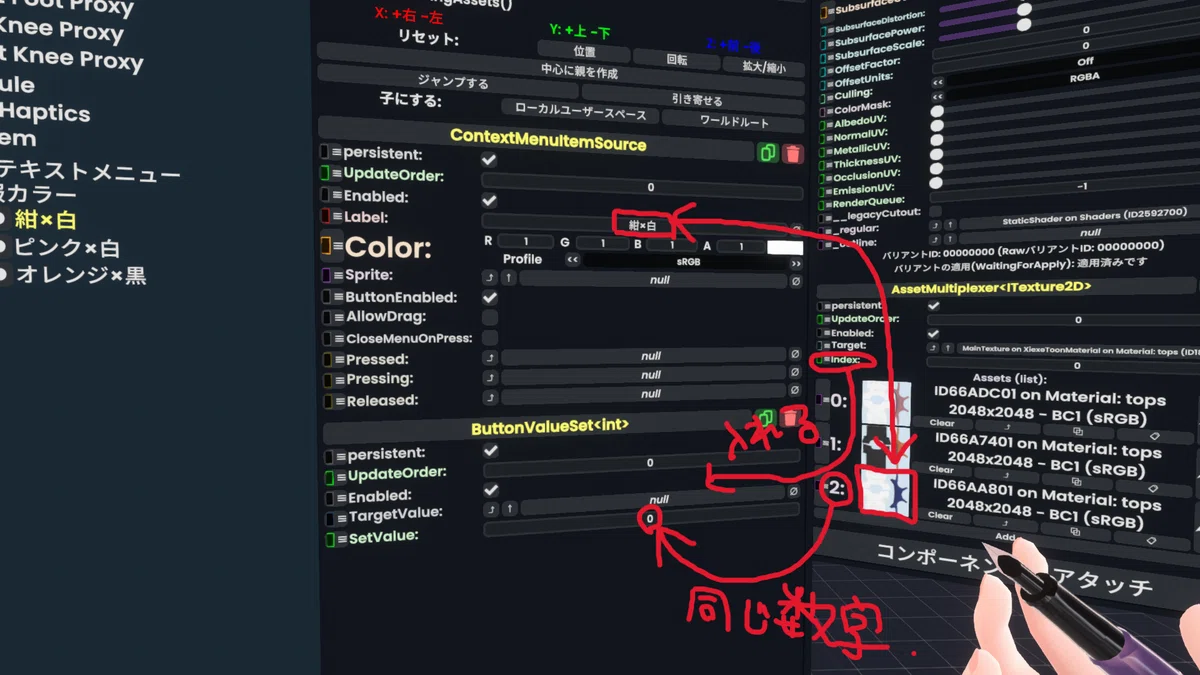Viewport: 1200px width, 675px height.
Task: Click Released row reference arrow icon
Action: click(x=490, y=397)
